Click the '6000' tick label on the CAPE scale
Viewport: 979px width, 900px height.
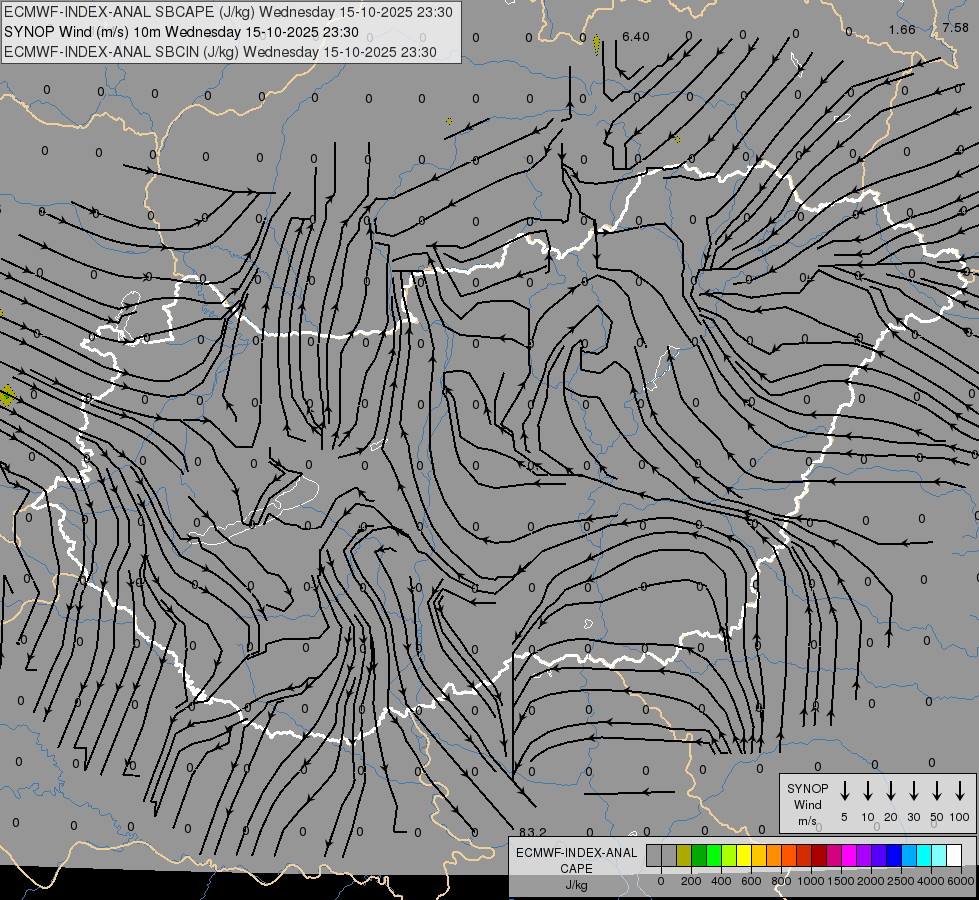[961, 881]
